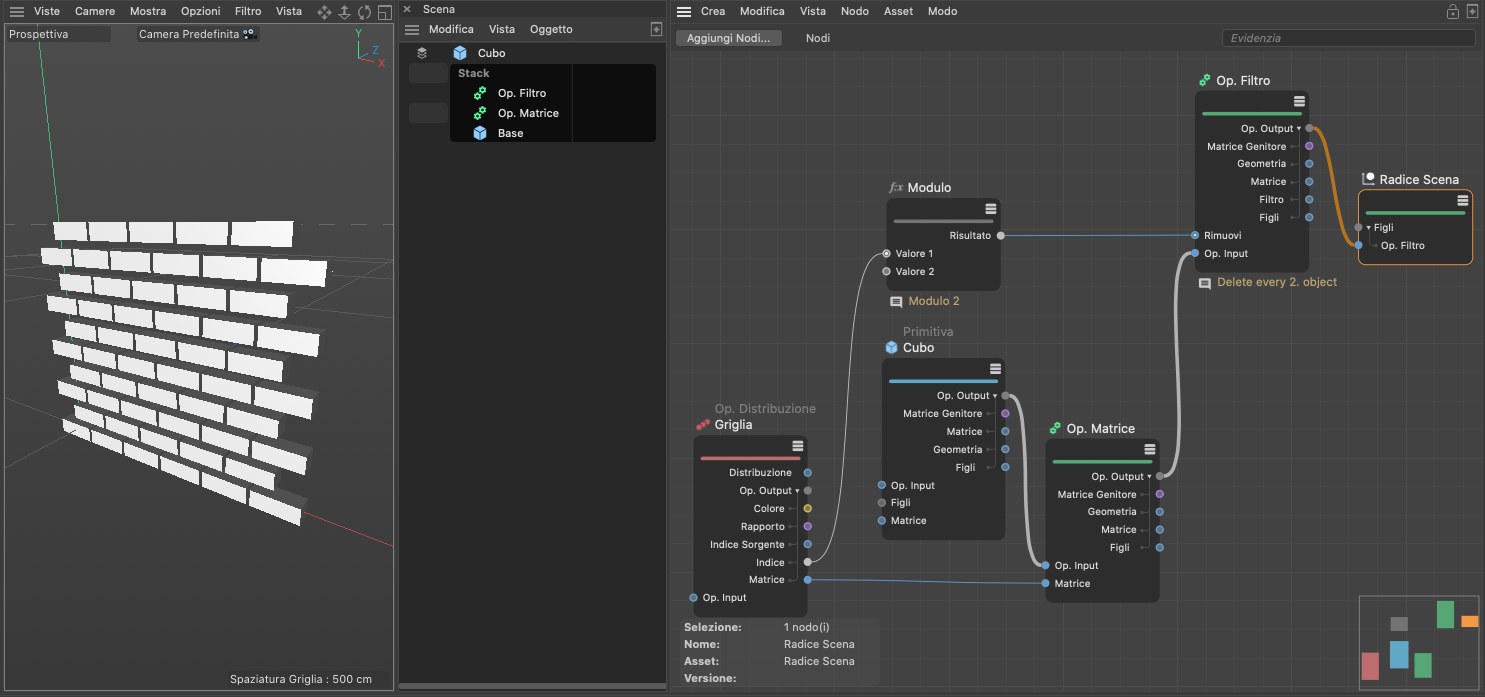Open the Prospettiva view dropdown

60,34
